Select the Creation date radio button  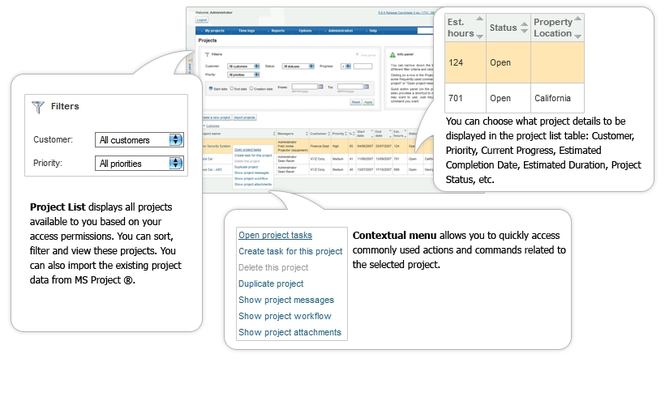point(251,89)
